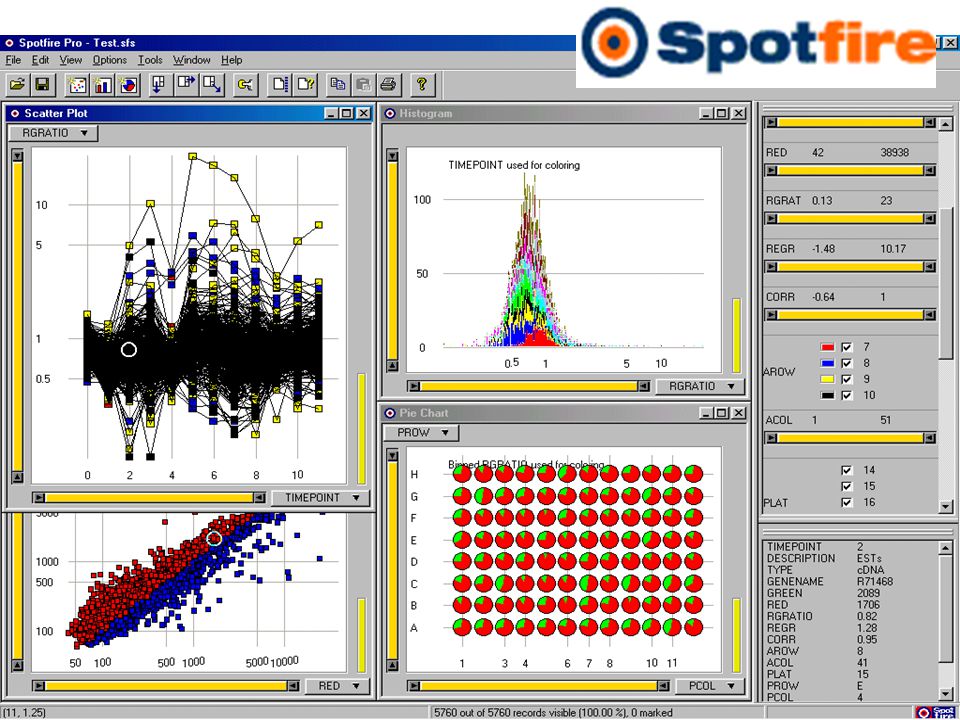This screenshot has height=720, width=960.
Task: Click the Scatter Plot window title icon
Action: (15, 113)
